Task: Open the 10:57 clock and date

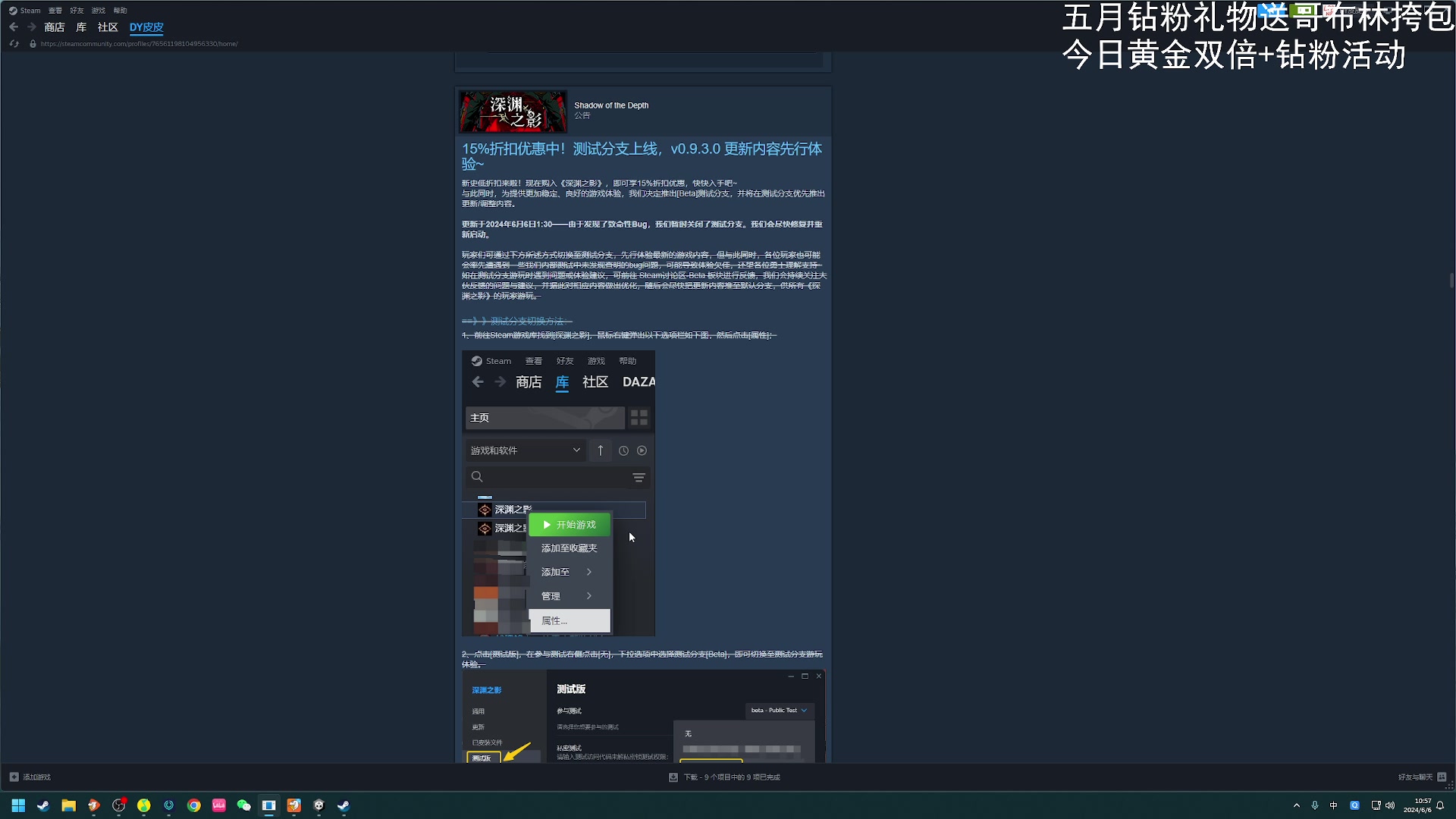Action: point(1417,805)
